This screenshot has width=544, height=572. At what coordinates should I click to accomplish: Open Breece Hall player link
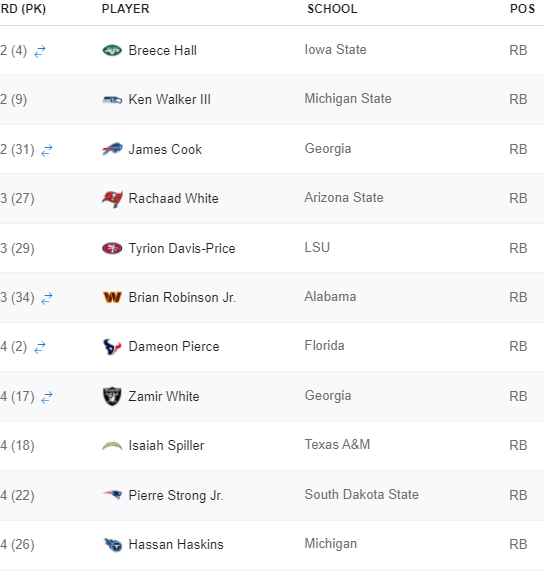click(162, 50)
